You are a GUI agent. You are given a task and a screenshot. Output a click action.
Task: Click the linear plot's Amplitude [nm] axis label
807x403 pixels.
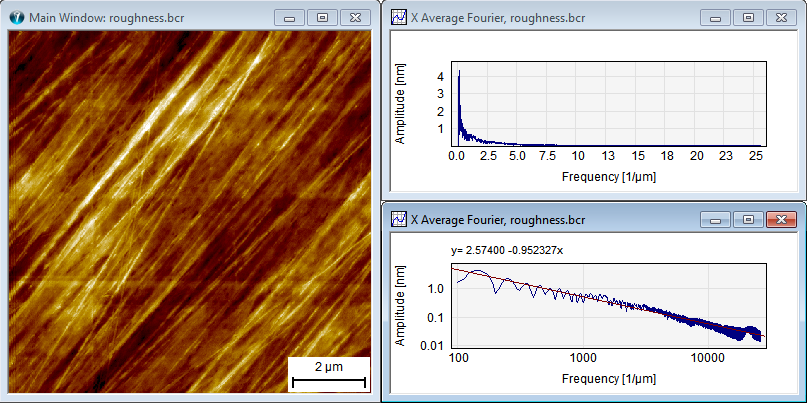tap(401, 103)
